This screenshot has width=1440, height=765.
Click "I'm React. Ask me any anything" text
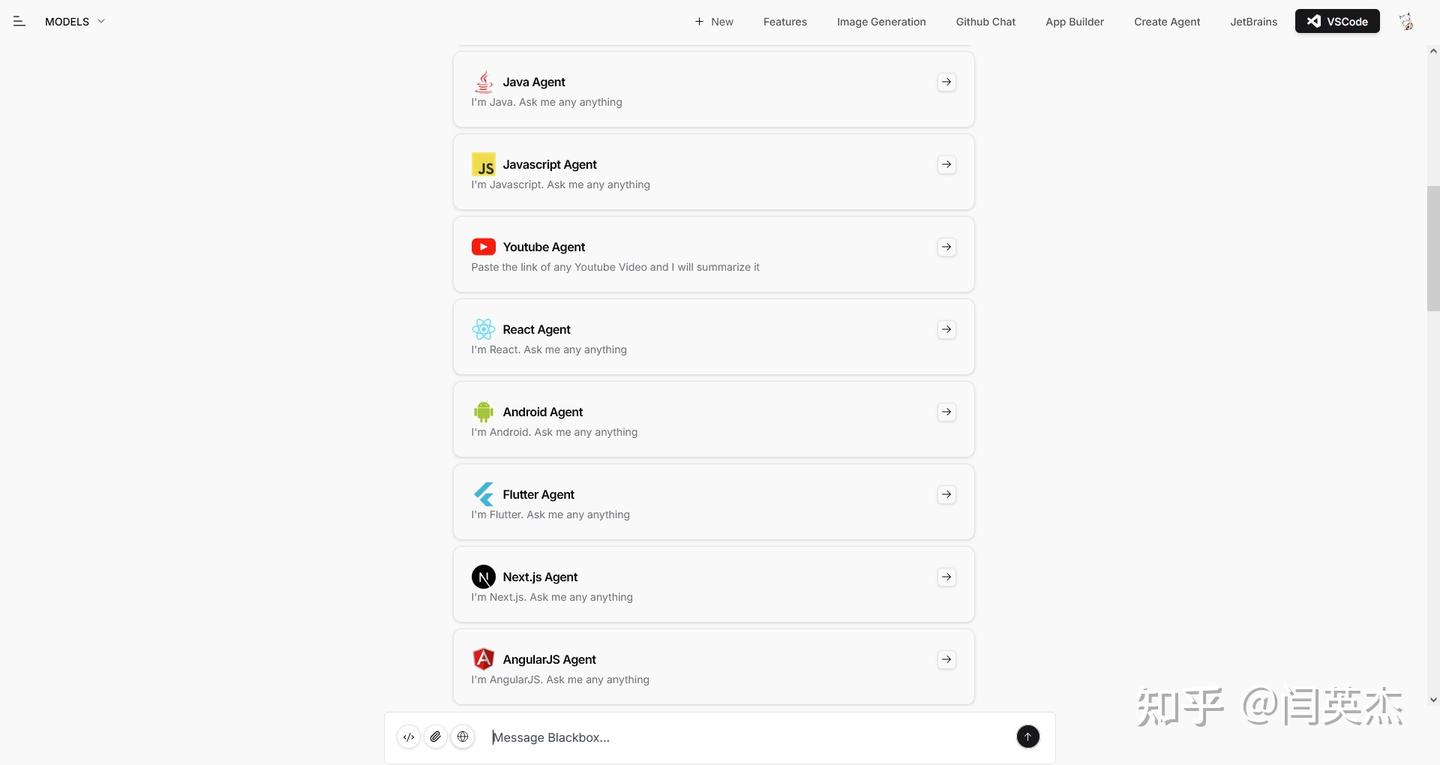coord(549,350)
